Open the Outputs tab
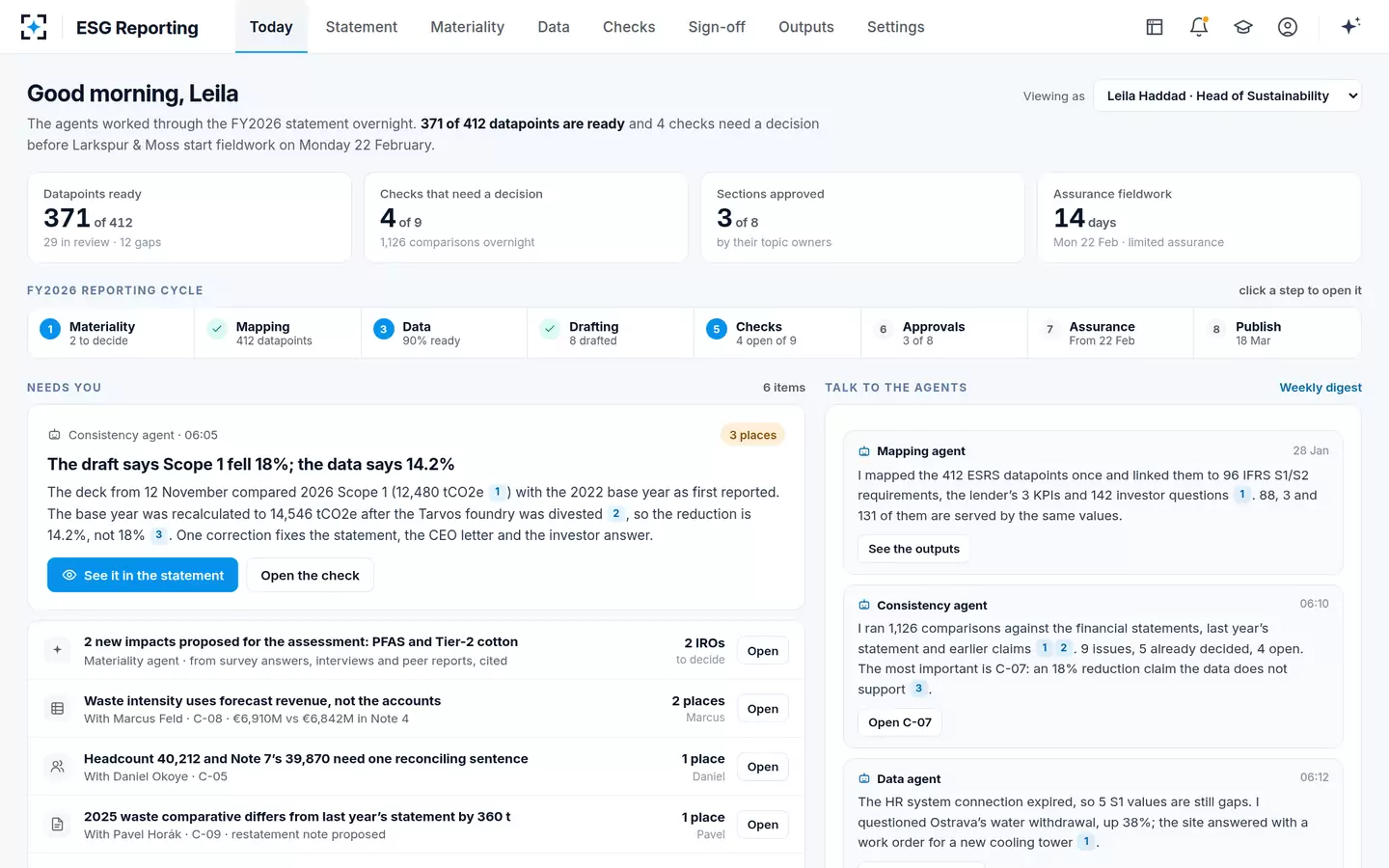Screen dimensions: 1389x868 pos(806,27)
